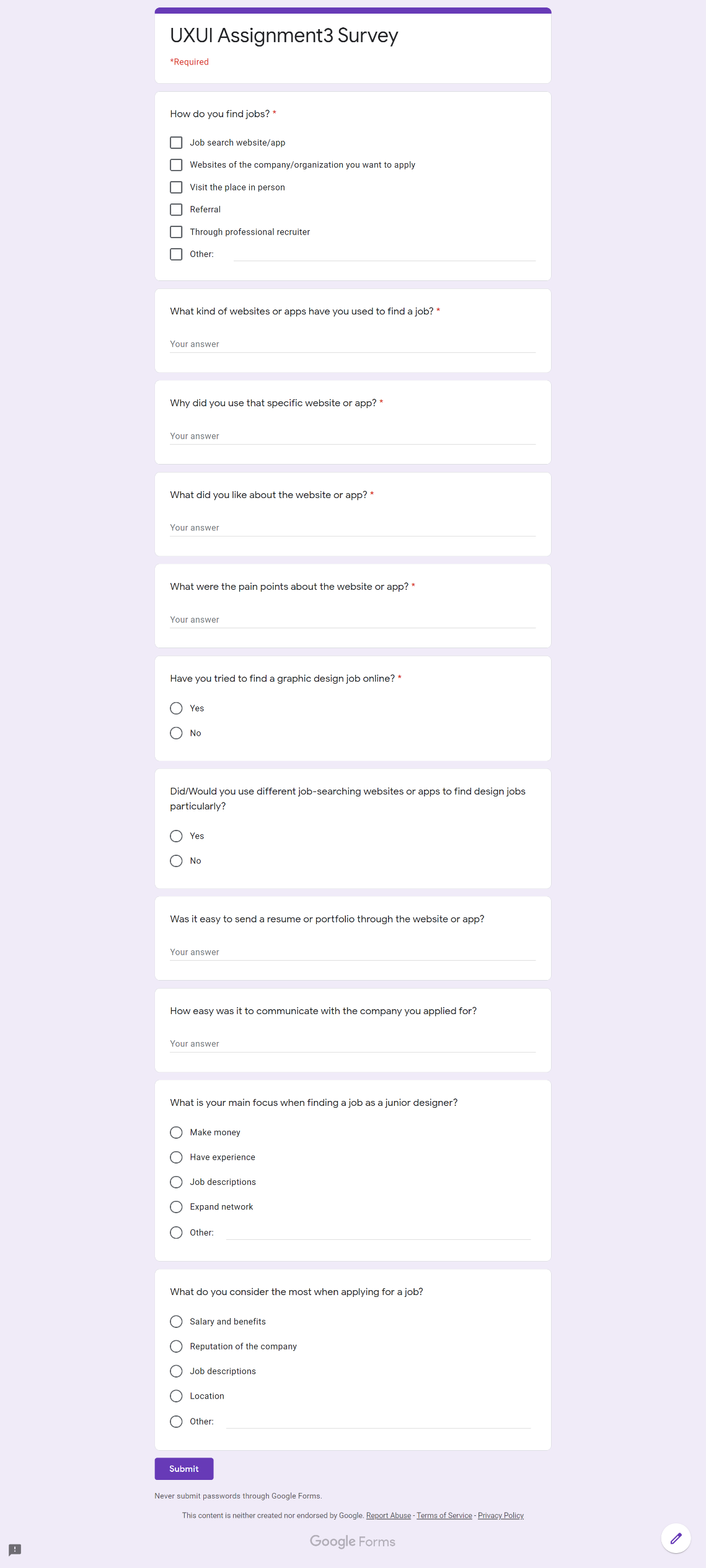
Task: Open the Privacy Policy link
Action: coord(501,1515)
